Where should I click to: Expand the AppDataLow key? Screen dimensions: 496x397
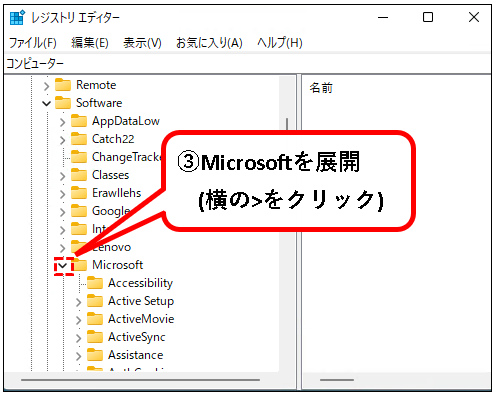[62, 122]
